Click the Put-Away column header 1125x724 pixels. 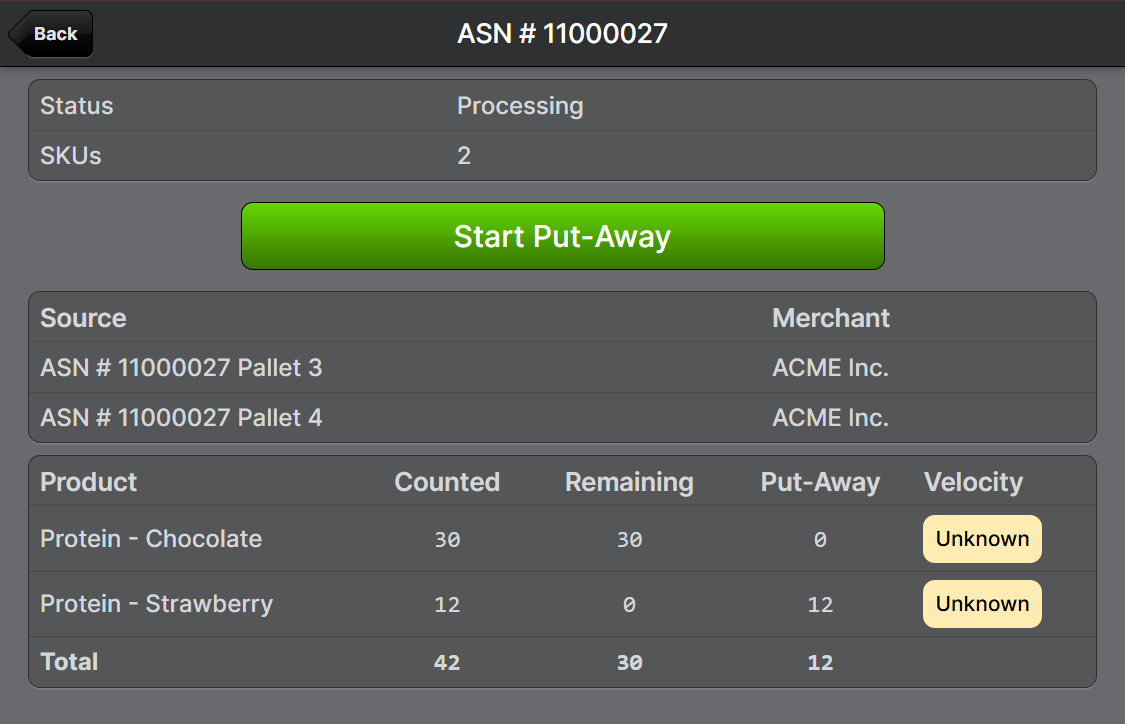tap(820, 482)
